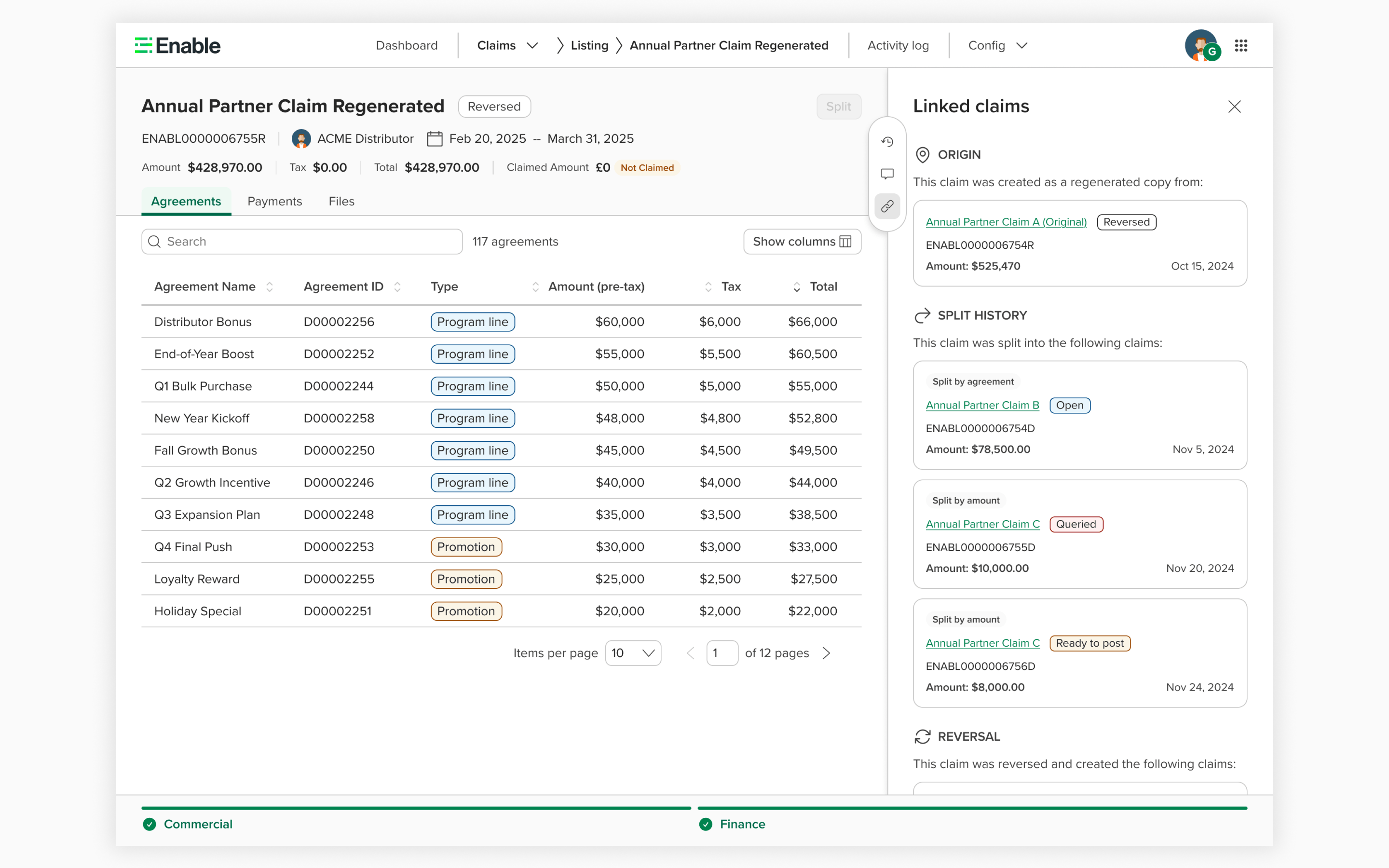Click the Enable logo
This screenshot has height=868, width=1389.
coord(177,45)
